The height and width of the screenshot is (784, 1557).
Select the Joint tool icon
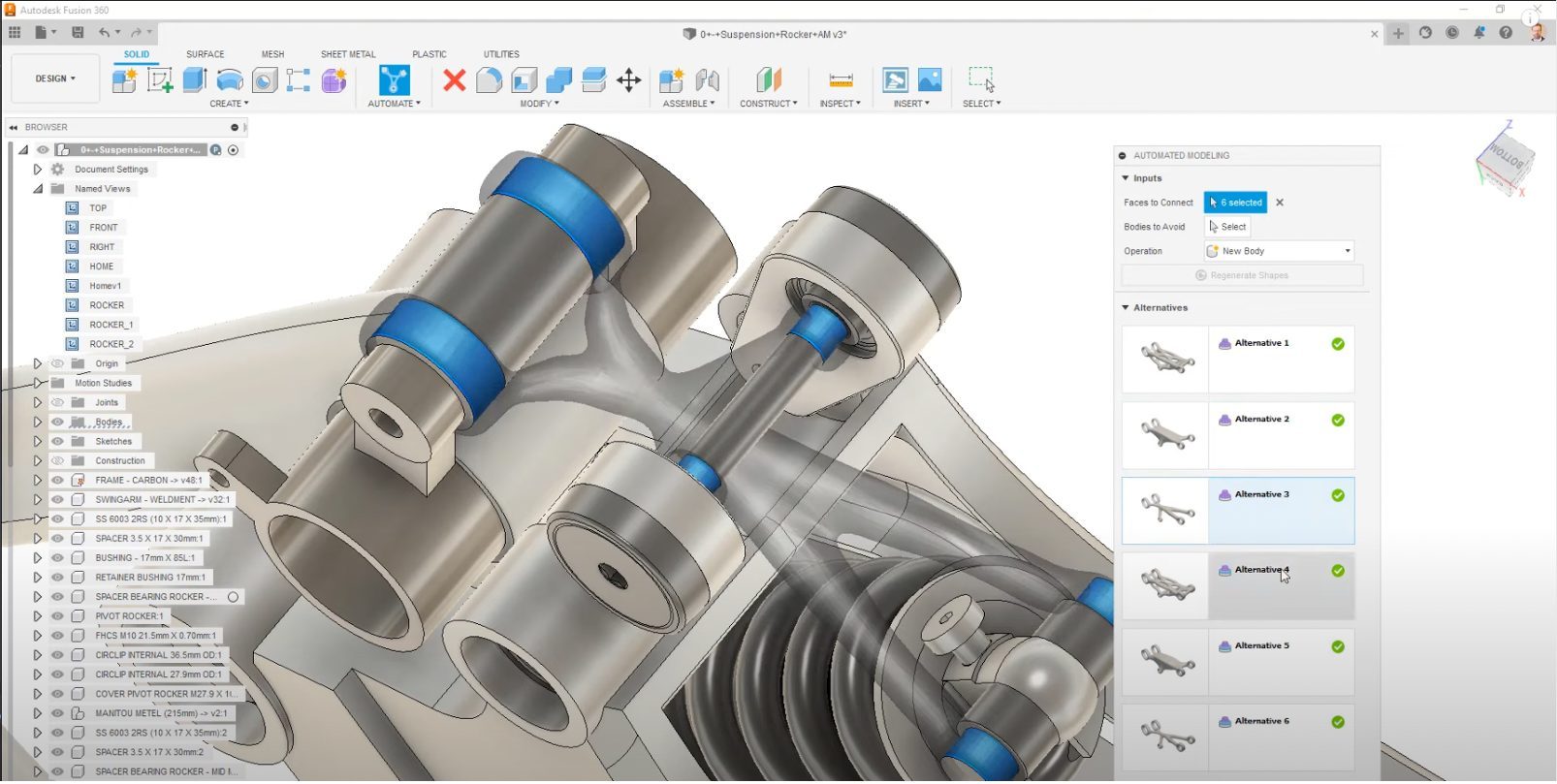pyautogui.click(x=708, y=79)
